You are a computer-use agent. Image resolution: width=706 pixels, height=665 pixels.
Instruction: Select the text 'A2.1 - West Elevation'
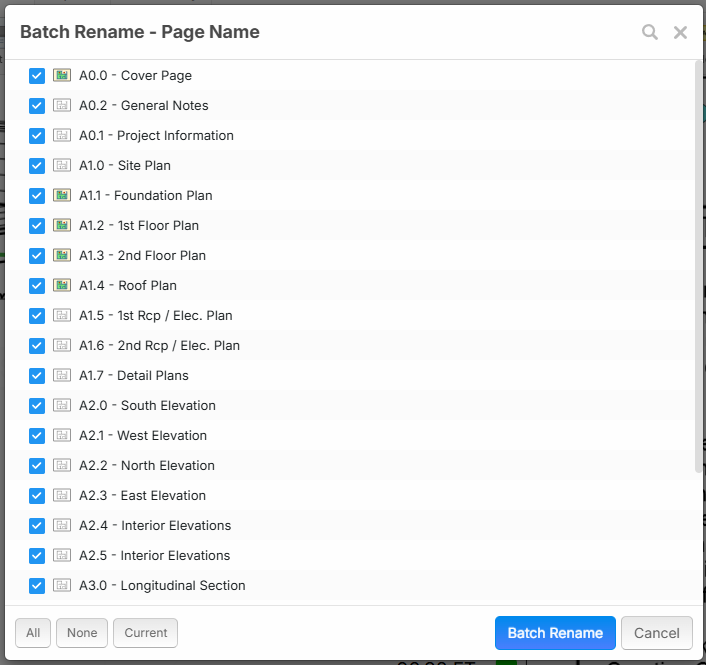(x=143, y=435)
